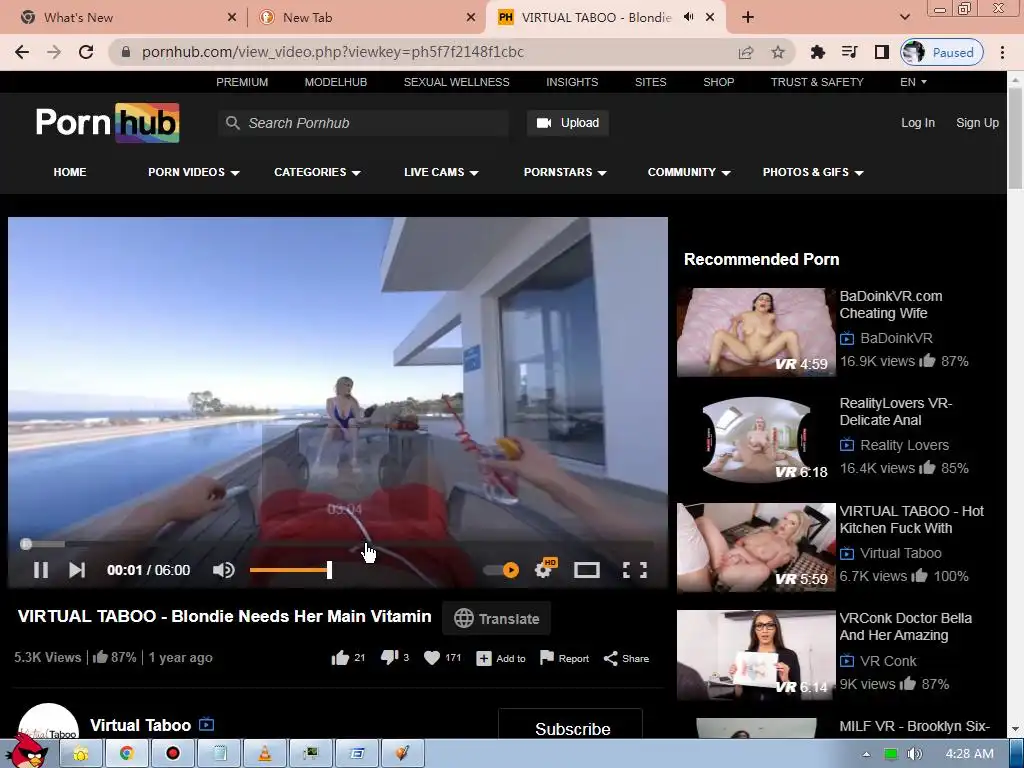Image resolution: width=1024 pixels, height=768 pixels.
Task: Open the BaDoinkVR channel link in sidebar
Action: click(x=896, y=338)
